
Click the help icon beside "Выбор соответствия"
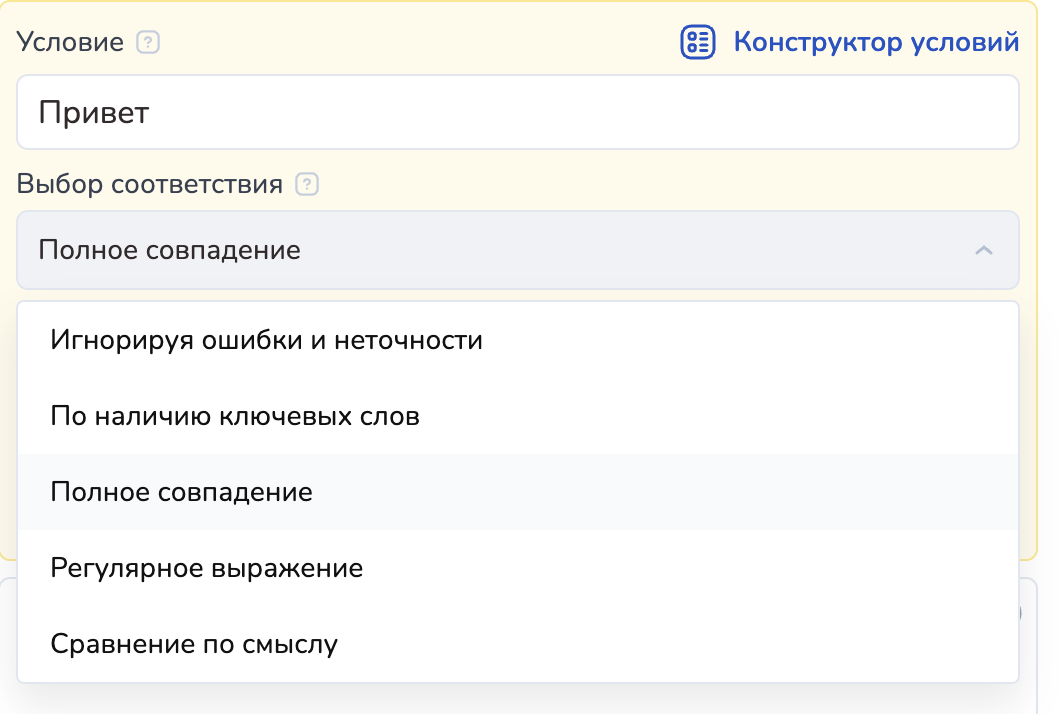click(x=307, y=185)
